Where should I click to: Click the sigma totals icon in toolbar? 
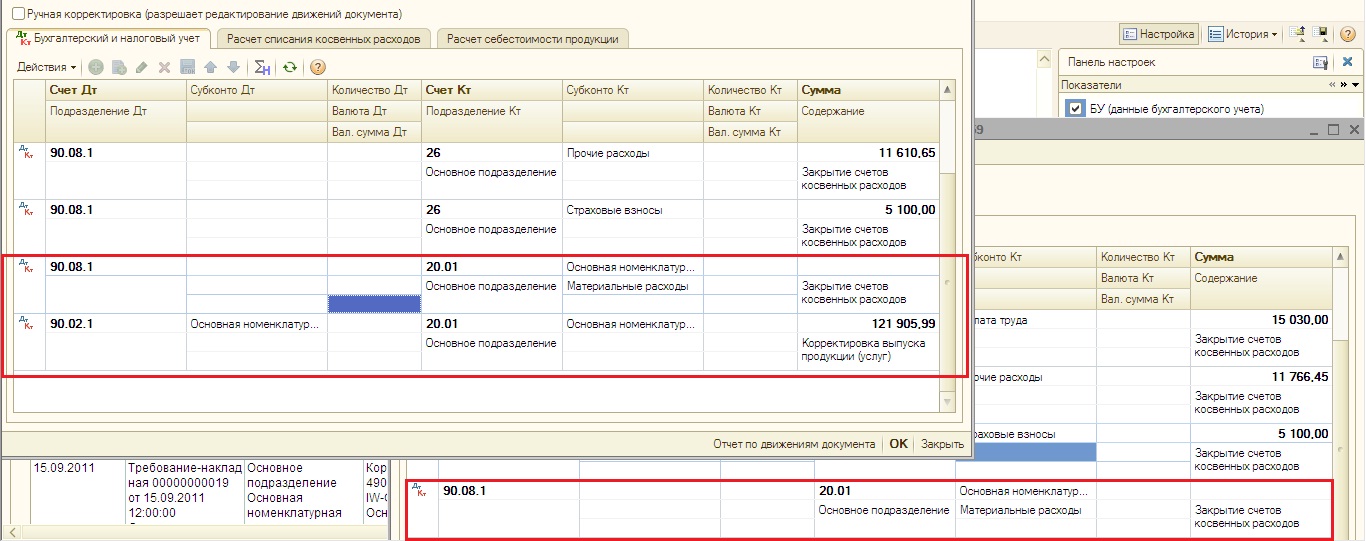point(262,67)
